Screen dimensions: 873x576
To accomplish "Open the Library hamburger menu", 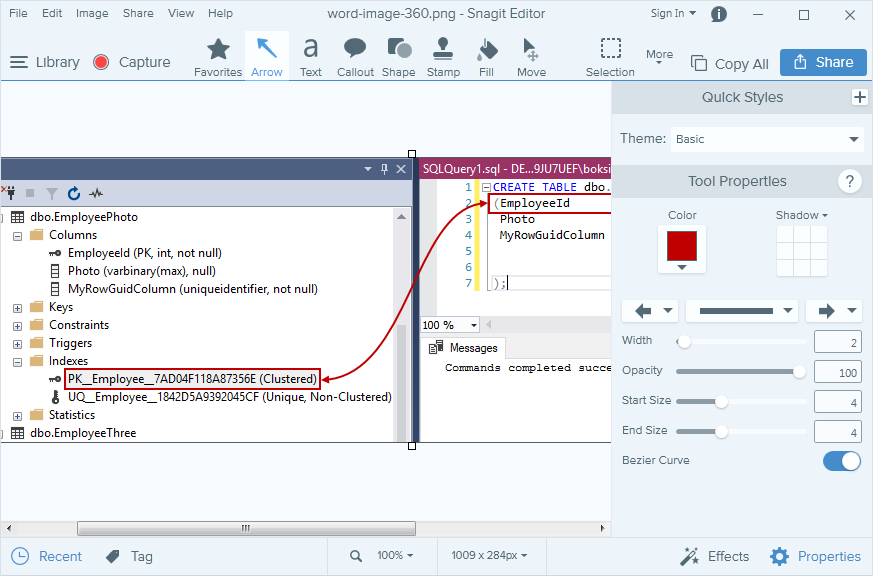I will (18, 62).
